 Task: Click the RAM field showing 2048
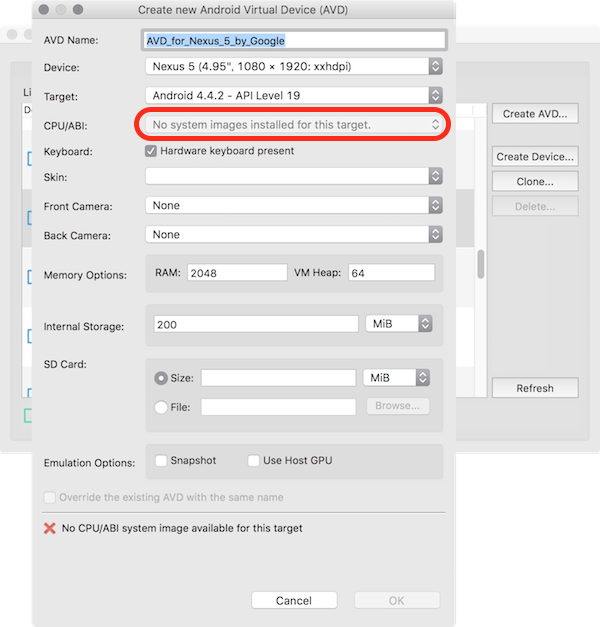coord(237,273)
